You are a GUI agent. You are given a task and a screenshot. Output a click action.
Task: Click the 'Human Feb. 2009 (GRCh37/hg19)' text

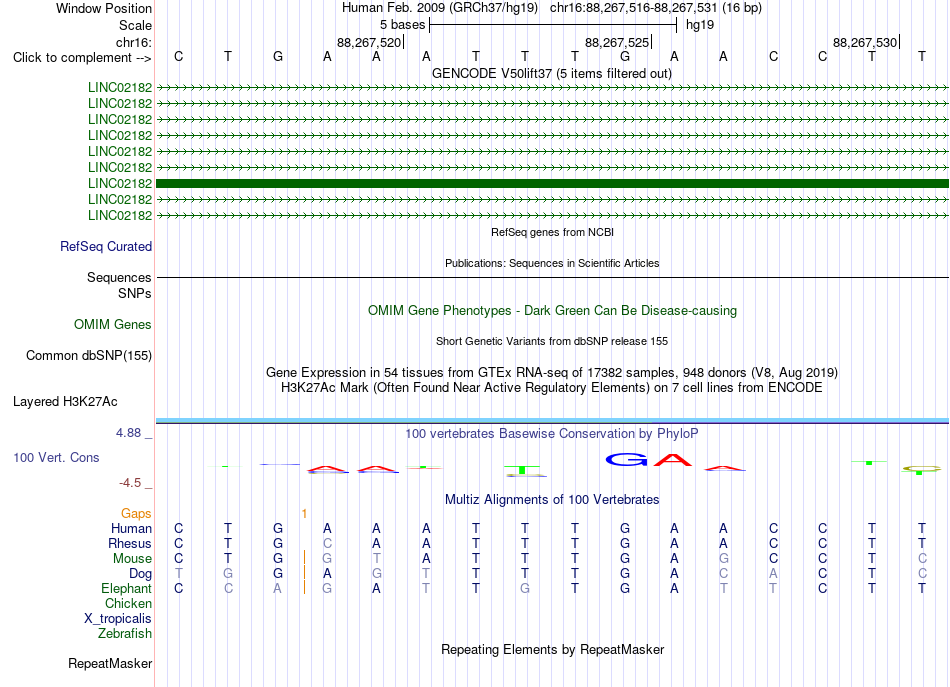[440, 8]
